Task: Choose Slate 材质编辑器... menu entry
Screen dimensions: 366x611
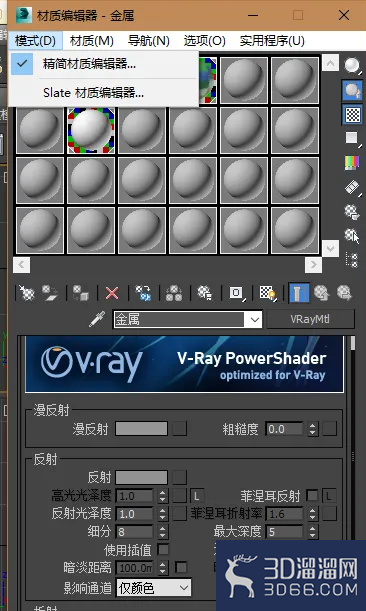Action: tap(104, 93)
